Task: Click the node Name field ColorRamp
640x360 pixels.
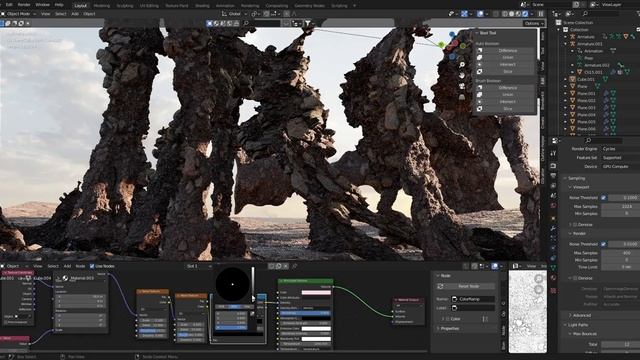Action: point(473,299)
